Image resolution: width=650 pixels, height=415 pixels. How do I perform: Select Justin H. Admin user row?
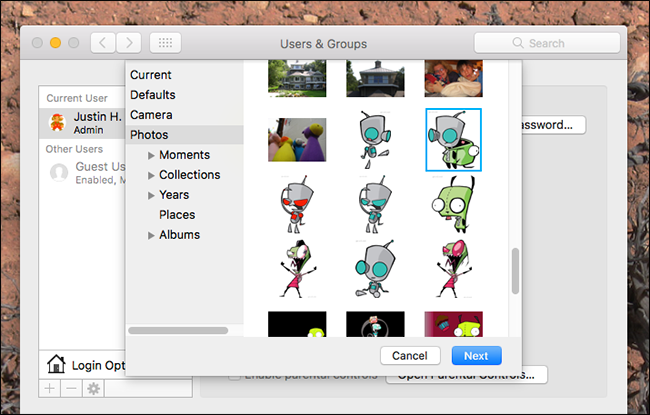point(82,123)
